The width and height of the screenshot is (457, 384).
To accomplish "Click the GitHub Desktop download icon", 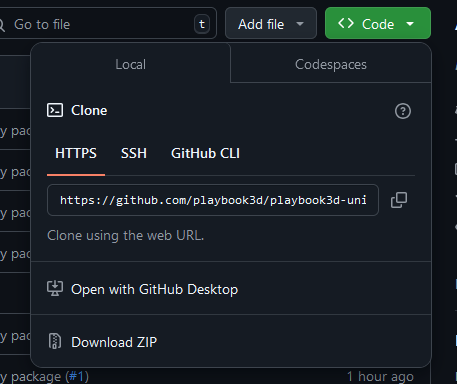I will (55, 289).
